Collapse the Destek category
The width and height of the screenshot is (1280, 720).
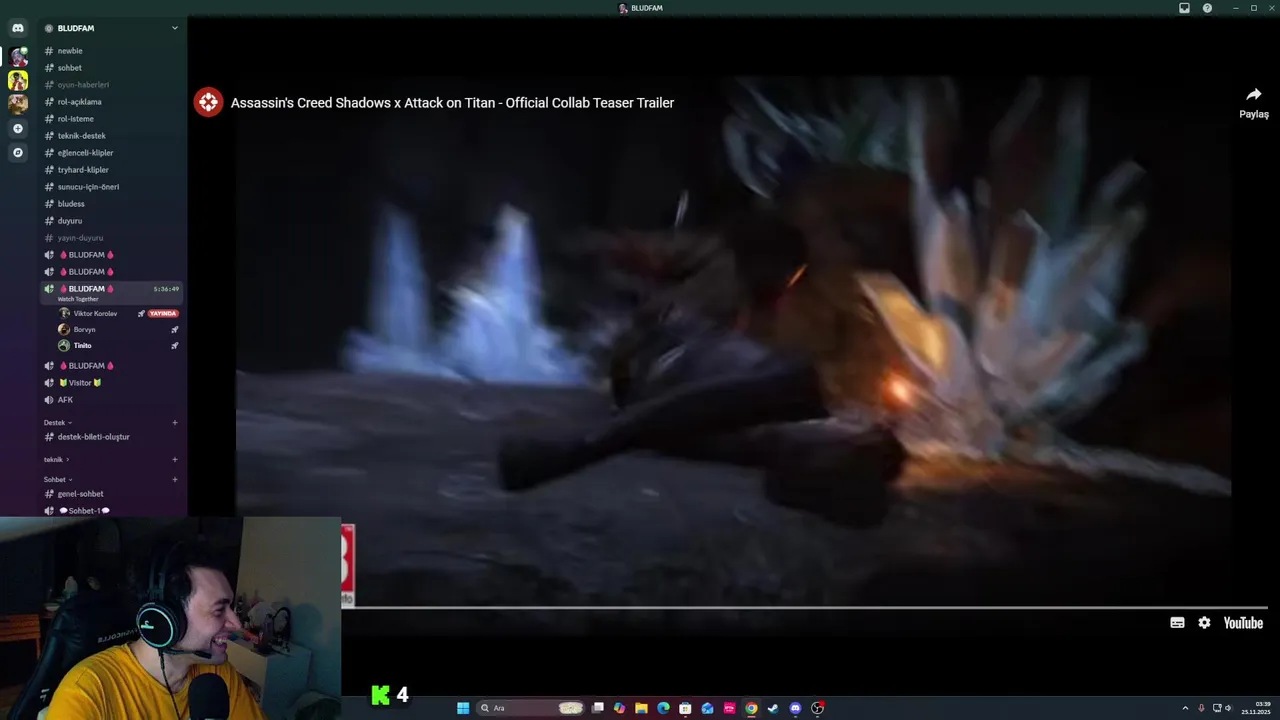point(58,422)
